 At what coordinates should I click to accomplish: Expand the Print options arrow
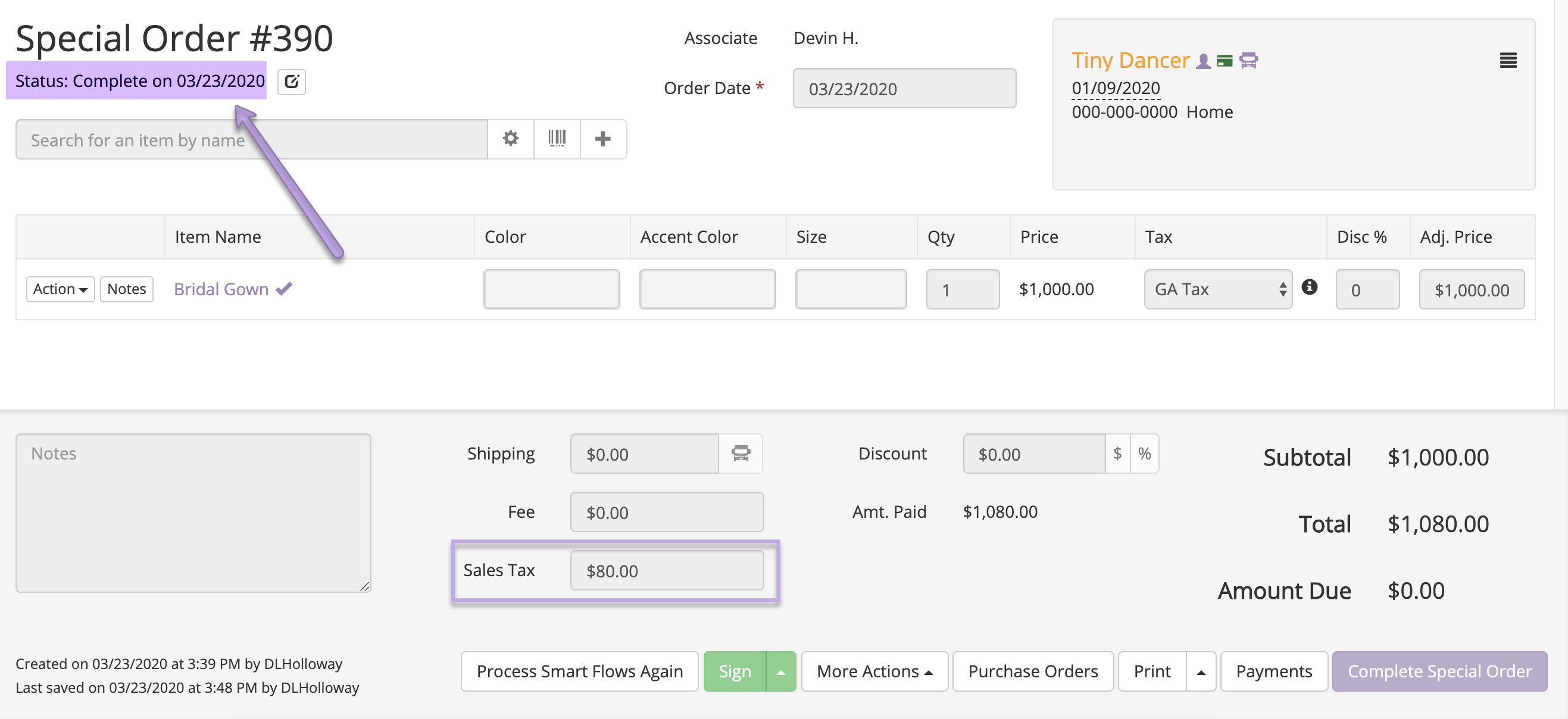(1200, 671)
